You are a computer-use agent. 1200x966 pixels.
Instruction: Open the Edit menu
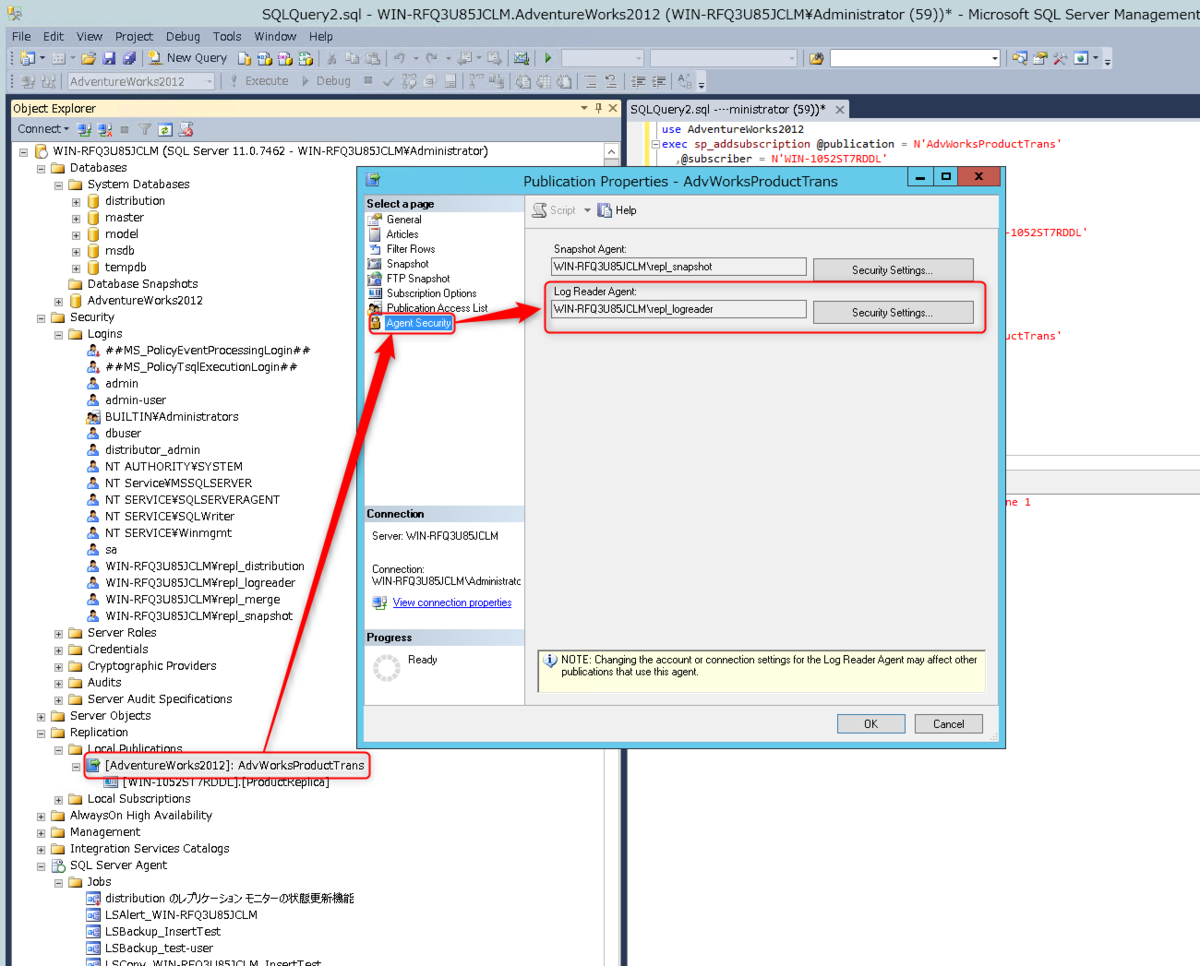tap(53, 36)
